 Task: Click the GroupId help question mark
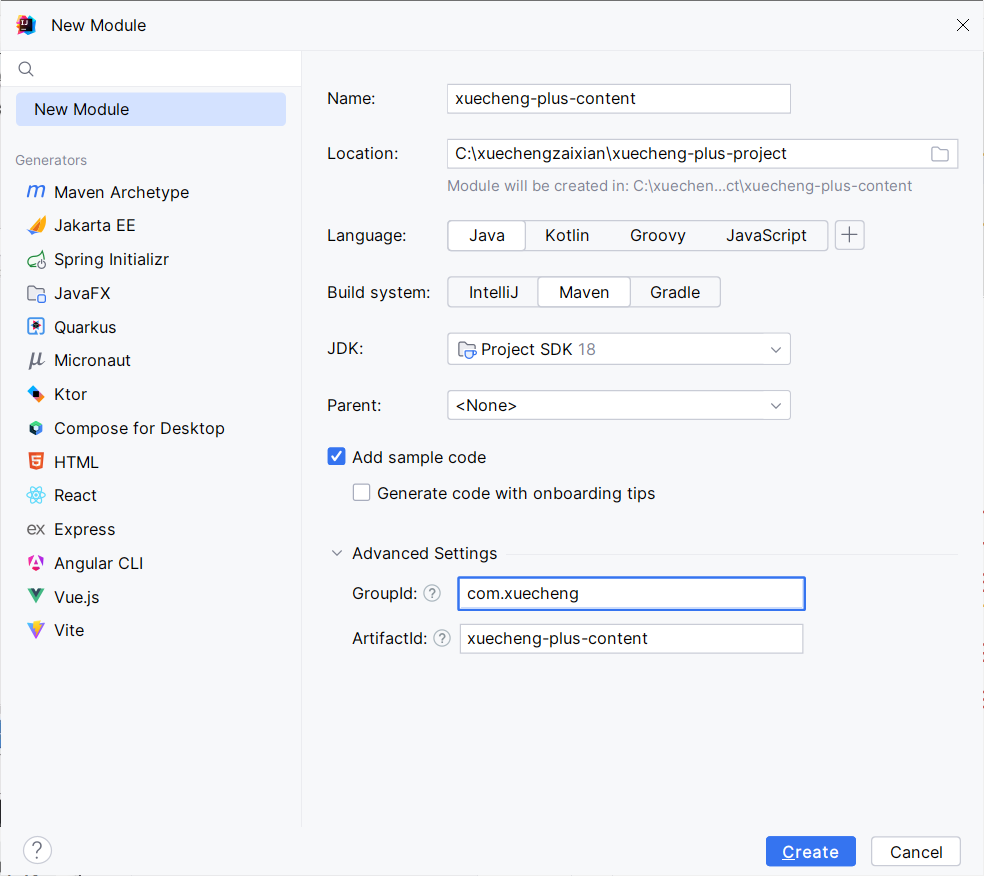(x=432, y=593)
